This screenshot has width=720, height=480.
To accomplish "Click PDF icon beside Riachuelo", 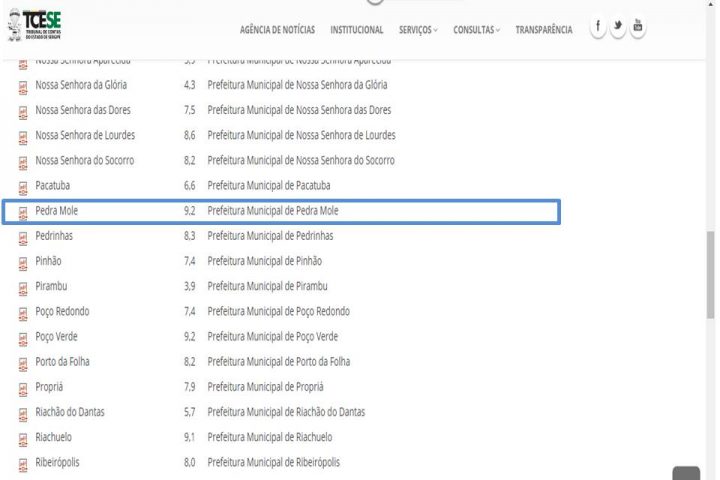I will [x=22, y=439].
